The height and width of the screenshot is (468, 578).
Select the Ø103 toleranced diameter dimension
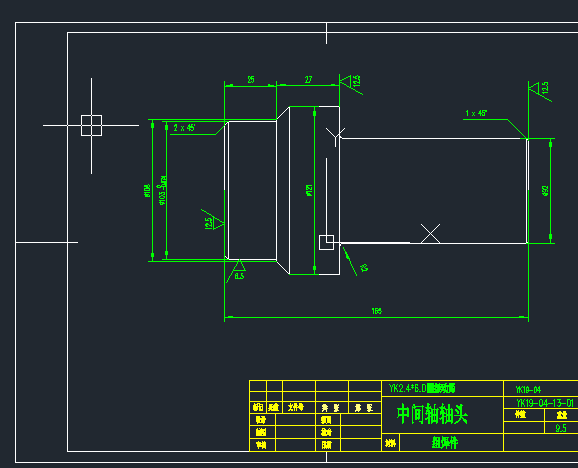163,191
